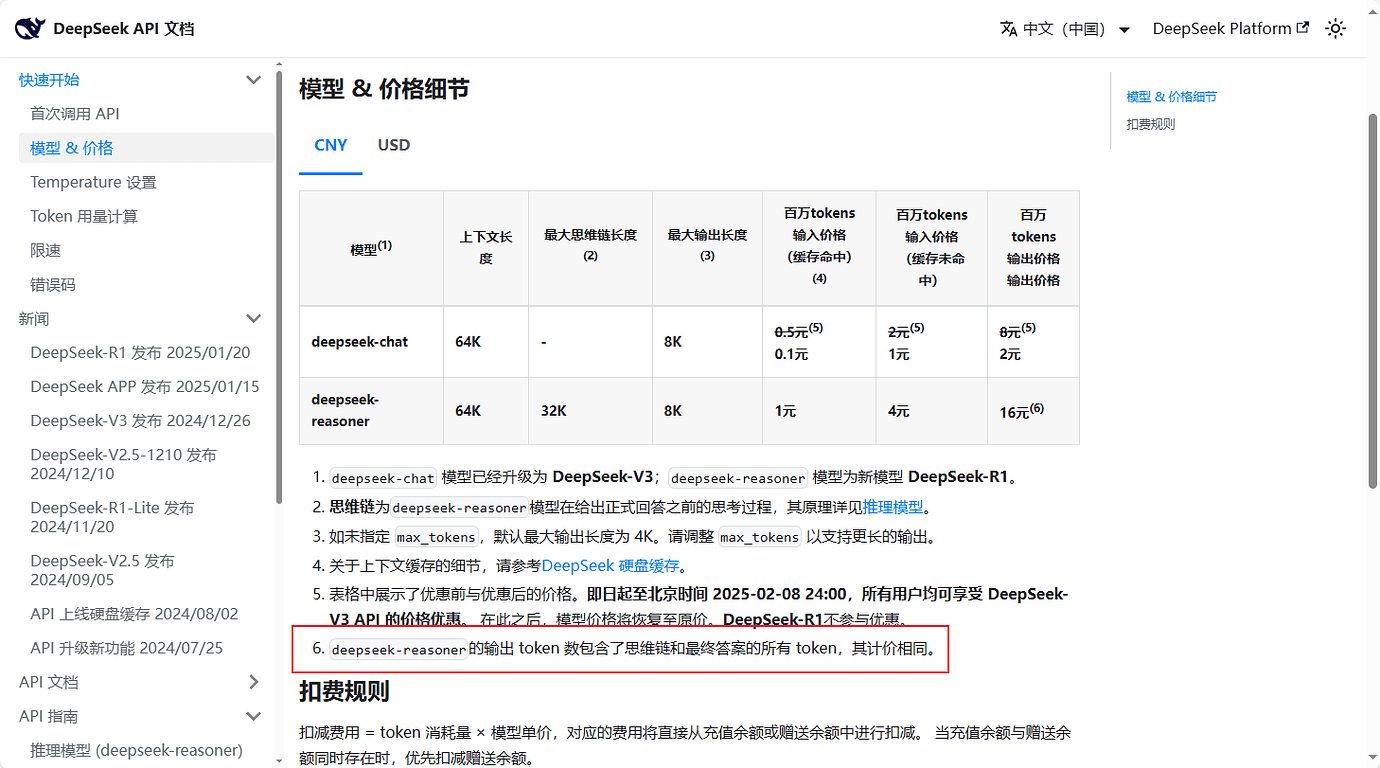Collapse the API 指南 section chevron
The height and width of the screenshot is (768, 1380).
pyautogui.click(x=253, y=716)
